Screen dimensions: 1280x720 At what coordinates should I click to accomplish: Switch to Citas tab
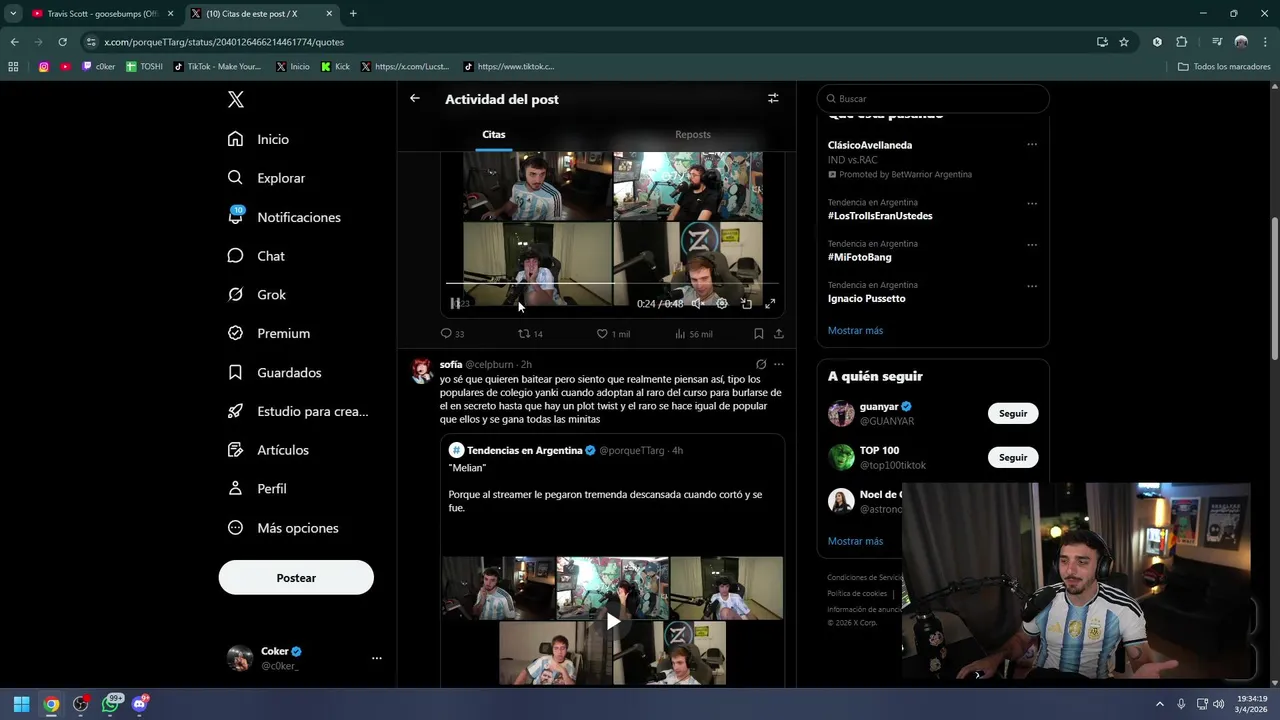(494, 134)
